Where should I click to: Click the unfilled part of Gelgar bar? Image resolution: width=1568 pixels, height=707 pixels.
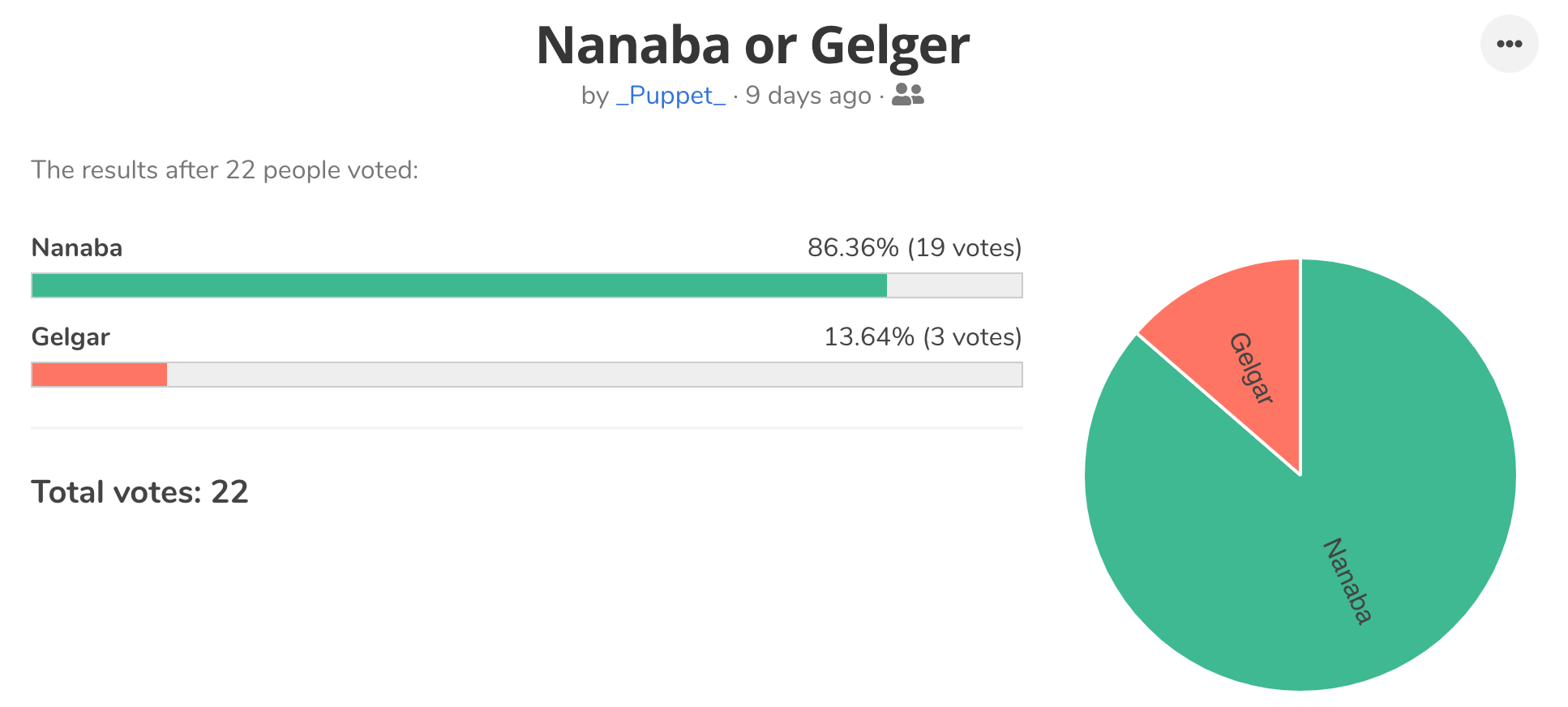594,375
